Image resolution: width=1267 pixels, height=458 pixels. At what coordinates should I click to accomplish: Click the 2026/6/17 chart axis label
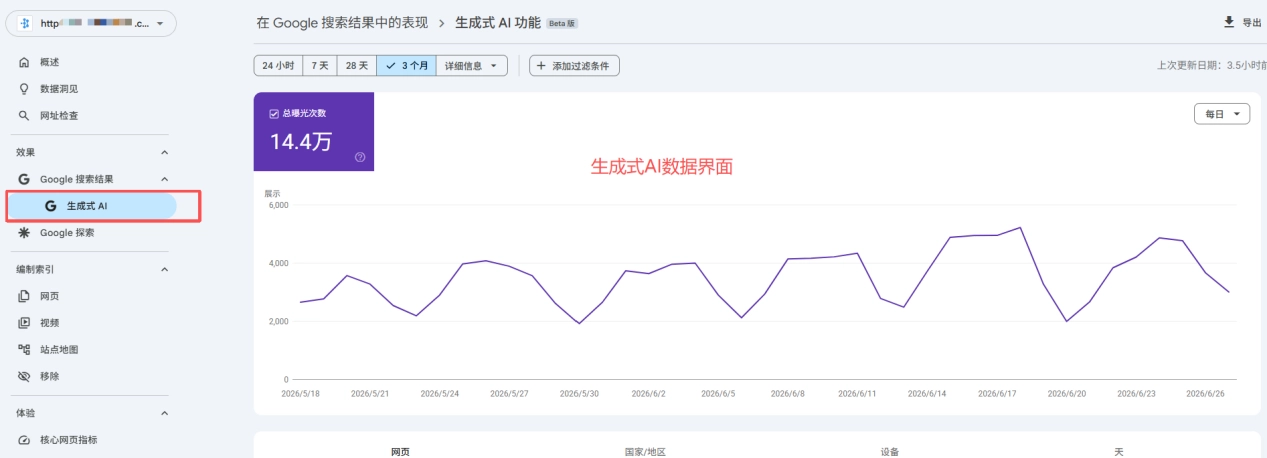[997, 394]
